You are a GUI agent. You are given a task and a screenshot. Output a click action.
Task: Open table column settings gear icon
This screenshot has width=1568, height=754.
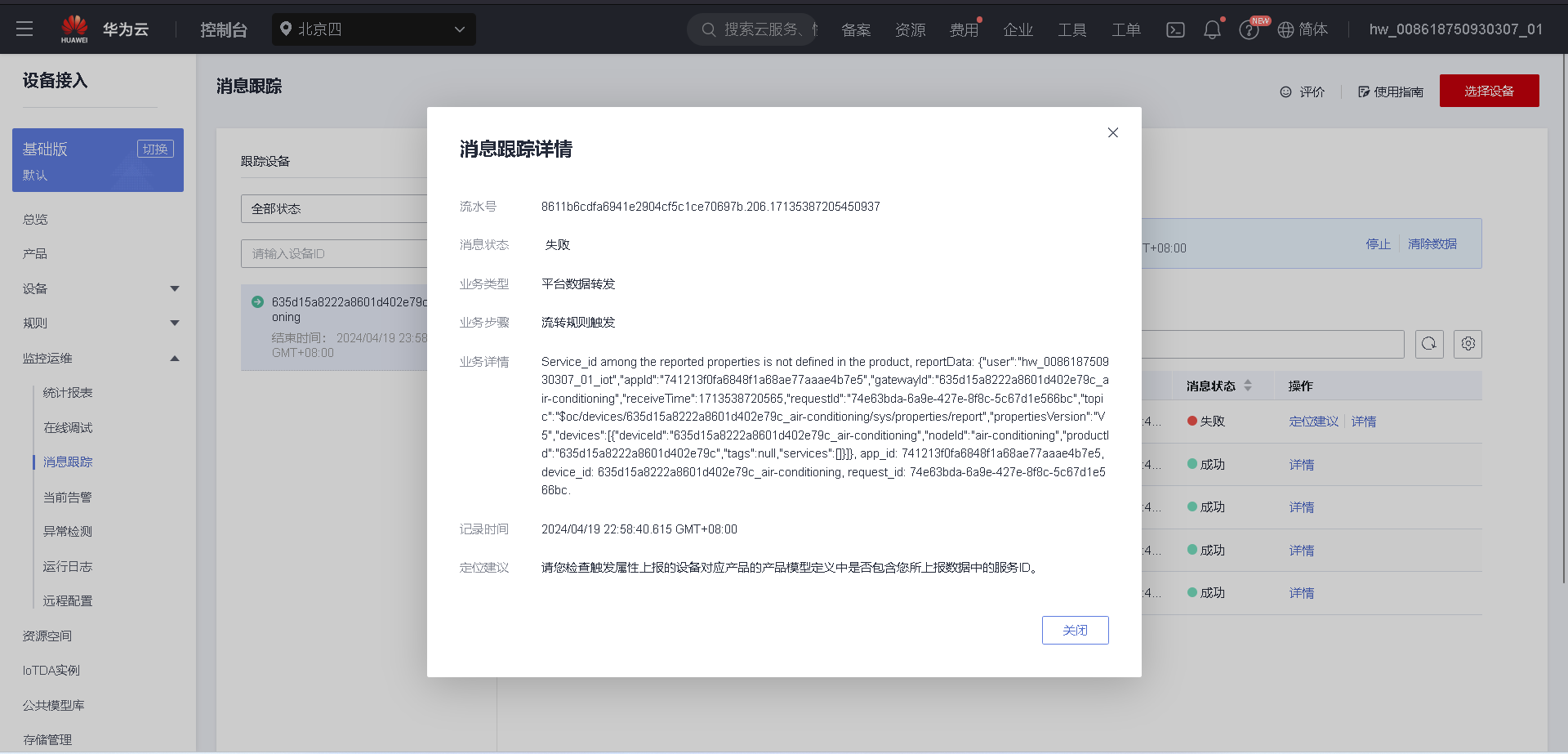click(x=1468, y=344)
